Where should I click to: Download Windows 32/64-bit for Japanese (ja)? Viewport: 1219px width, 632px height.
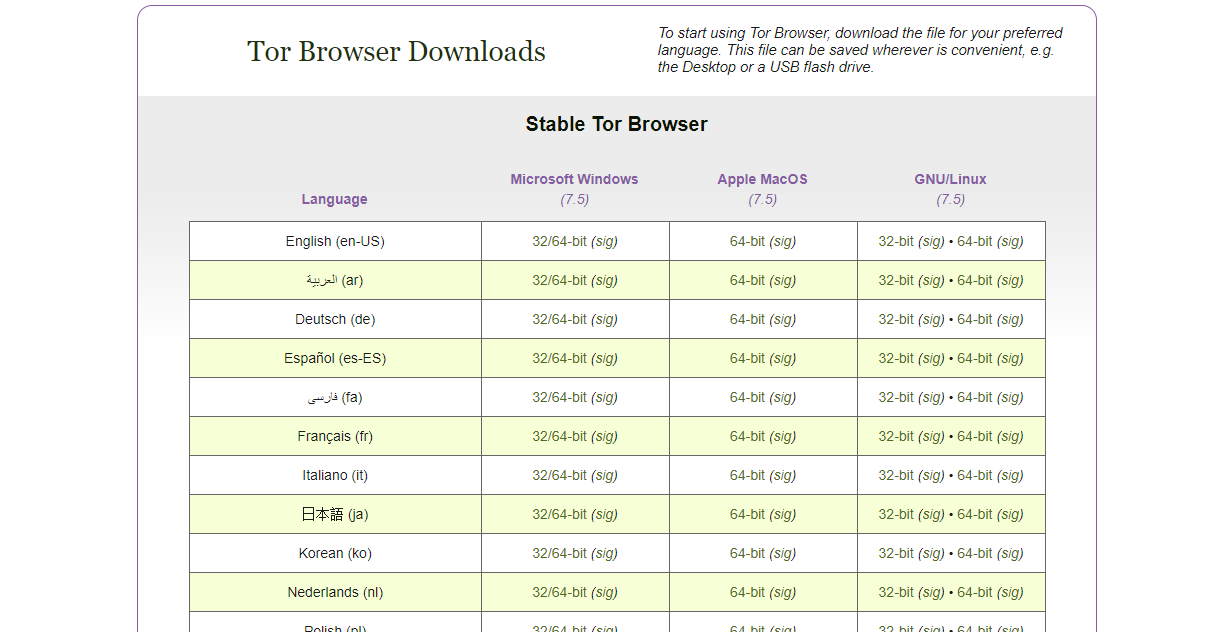[559, 514]
